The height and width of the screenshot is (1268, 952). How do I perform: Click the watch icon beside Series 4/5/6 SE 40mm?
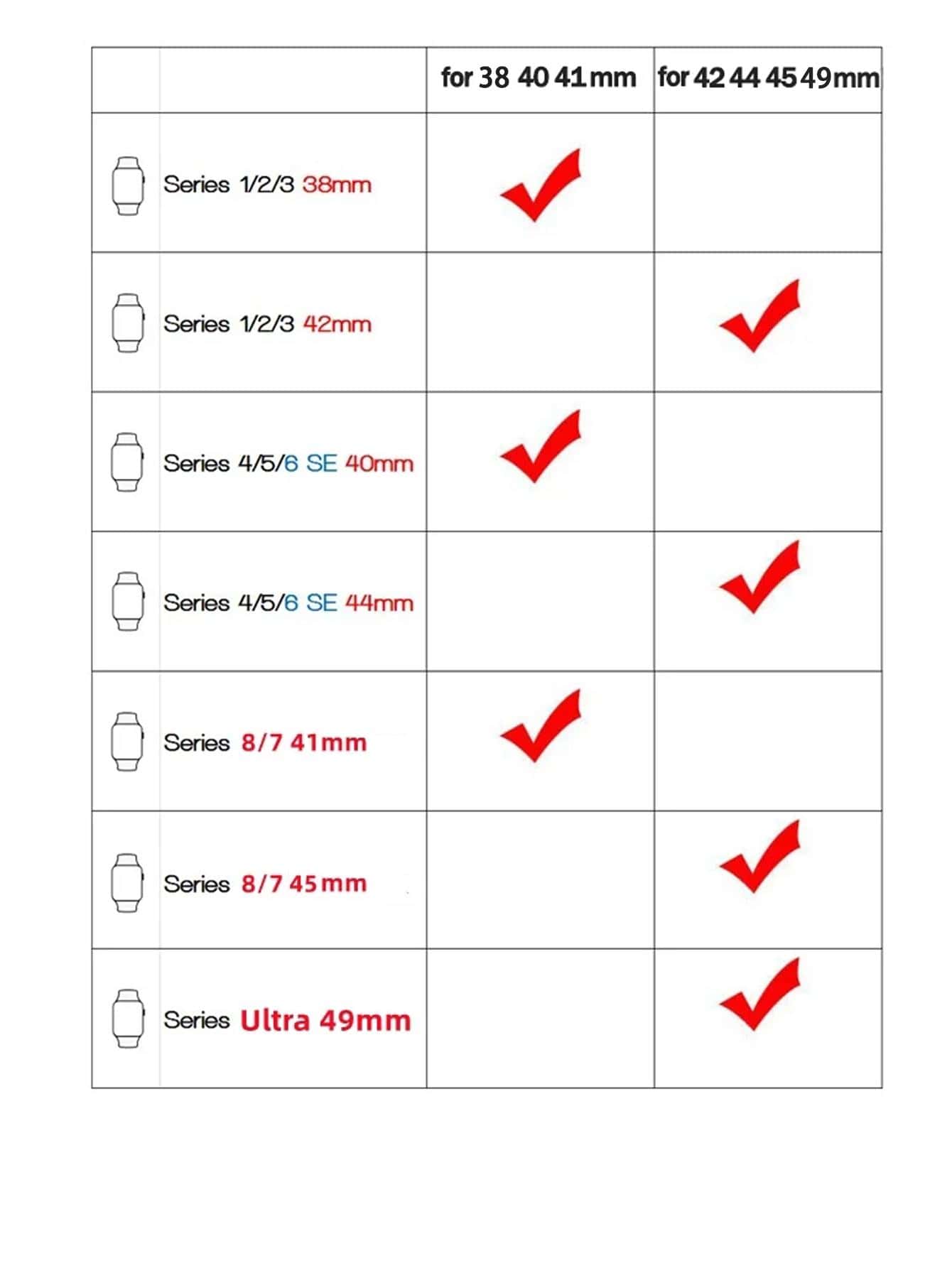(x=127, y=462)
